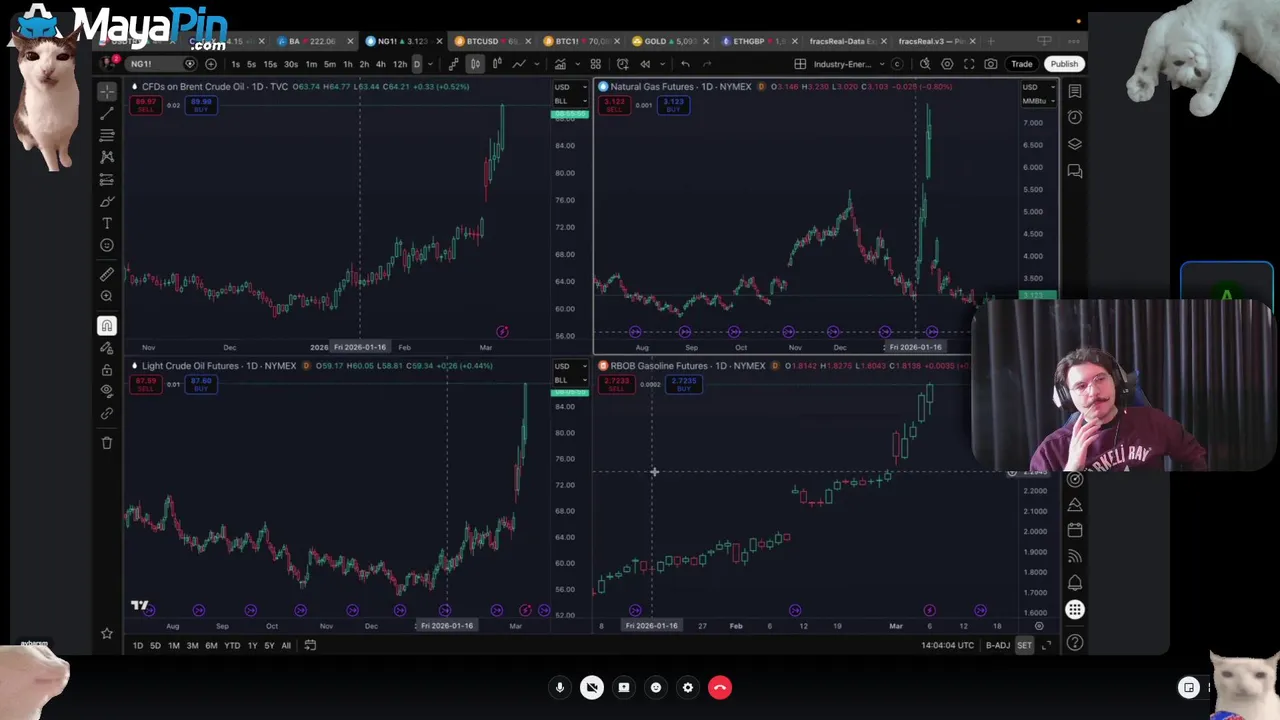Open the indicator templates grid icon
This screenshot has height=720, width=1280.
595,64
